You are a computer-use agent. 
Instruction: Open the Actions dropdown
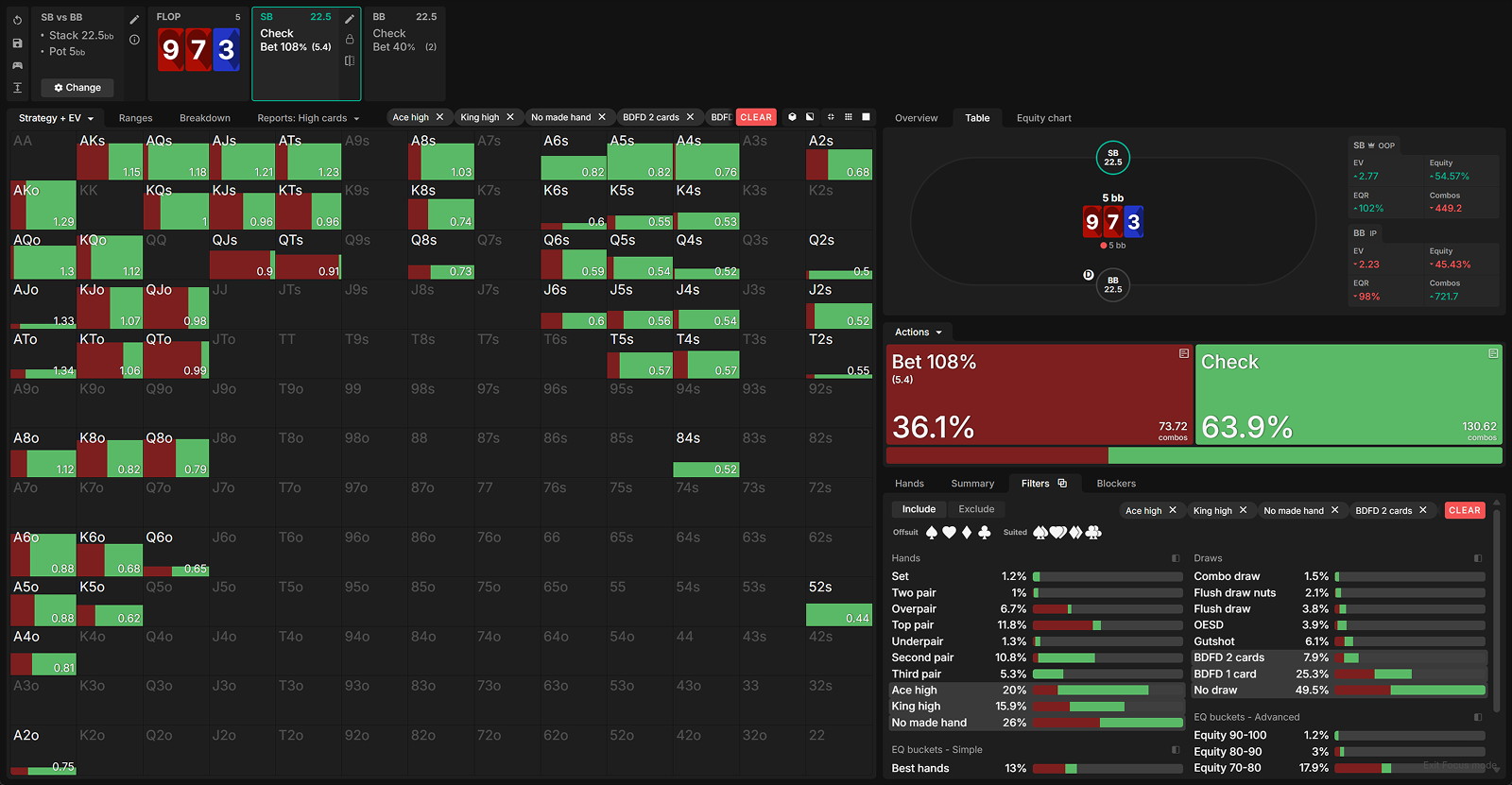coord(918,333)
